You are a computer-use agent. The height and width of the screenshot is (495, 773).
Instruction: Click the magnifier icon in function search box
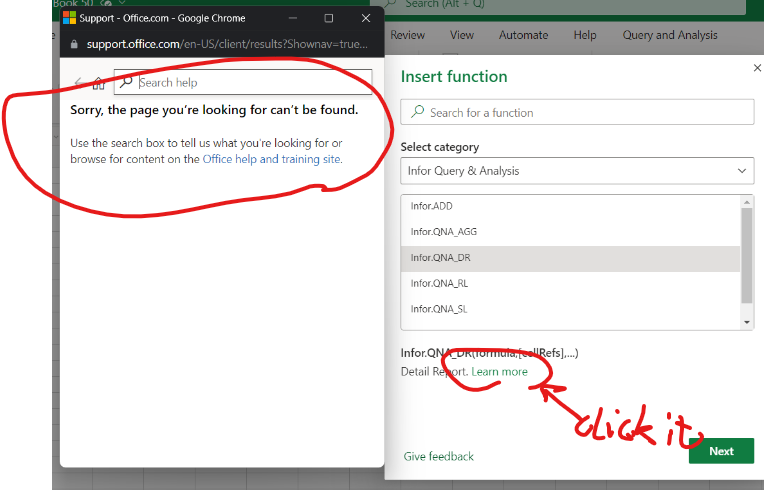[418, 112]
